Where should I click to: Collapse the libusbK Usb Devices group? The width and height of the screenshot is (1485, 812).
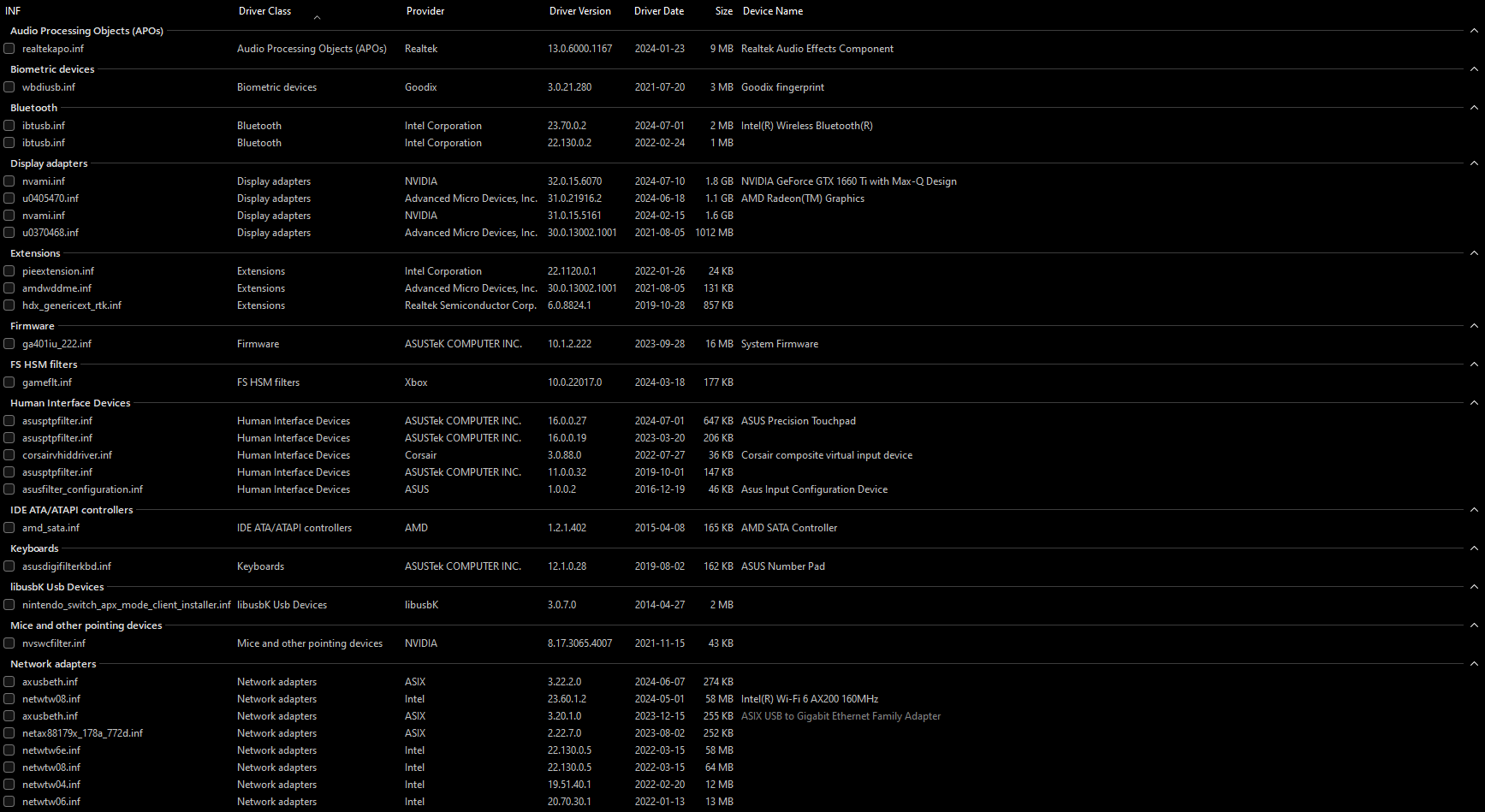(x=1474, y=587)
